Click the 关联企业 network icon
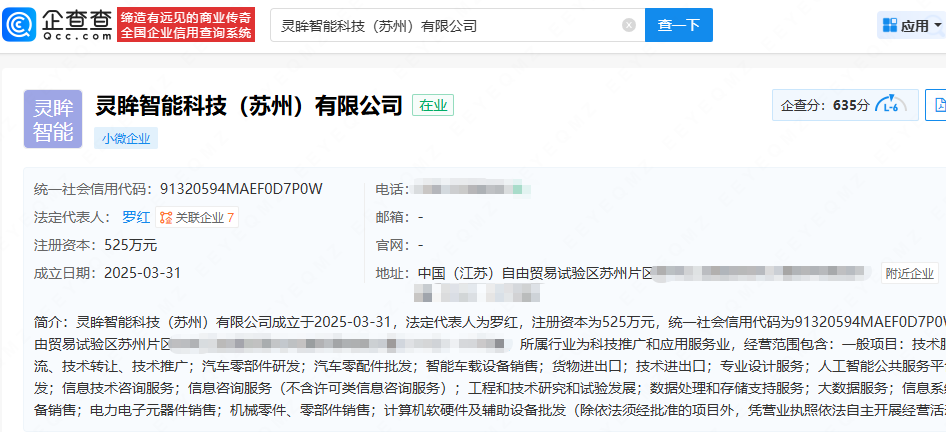 pos(166,217)
